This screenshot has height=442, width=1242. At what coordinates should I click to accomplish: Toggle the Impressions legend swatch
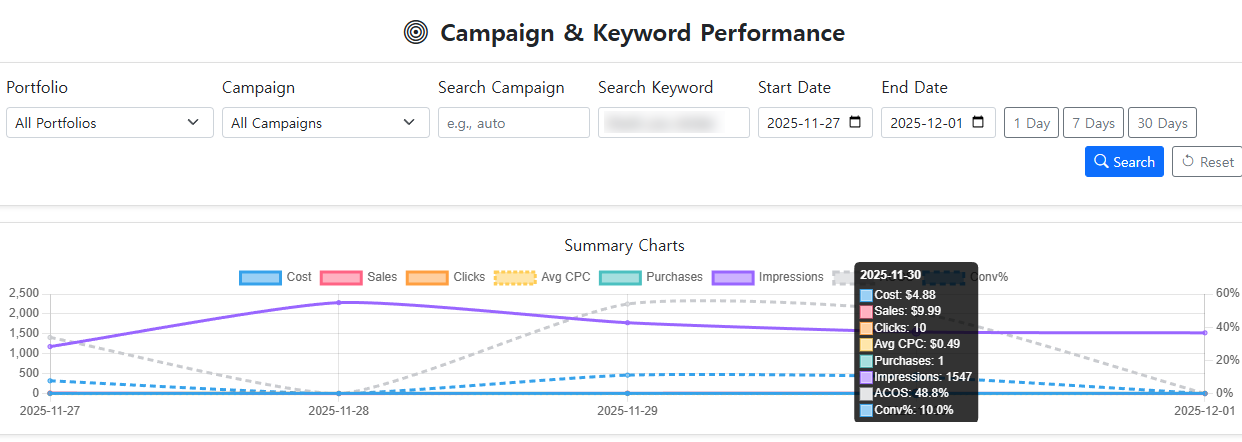click(732, 277)
